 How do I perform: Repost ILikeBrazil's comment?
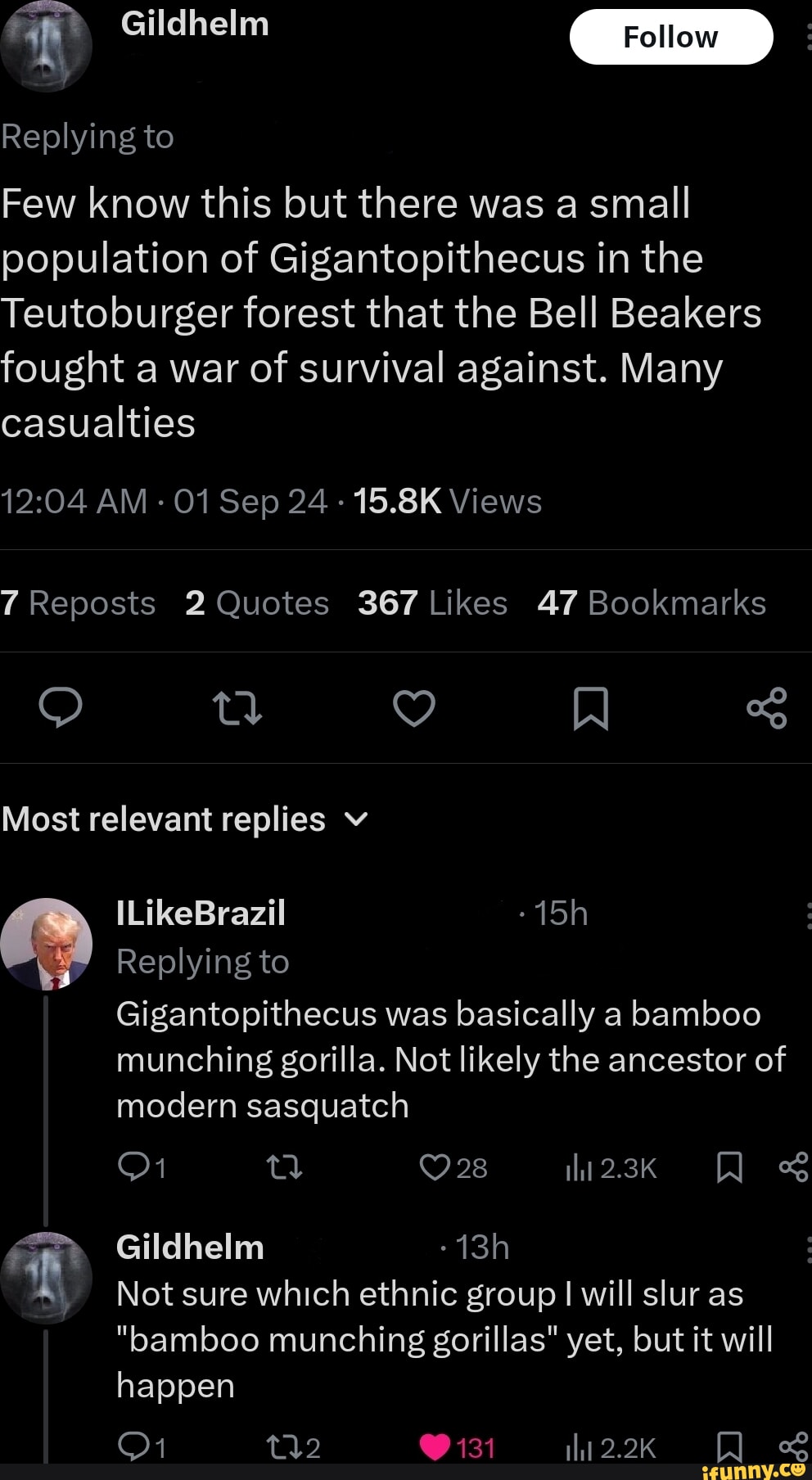tap(285, 1166)
